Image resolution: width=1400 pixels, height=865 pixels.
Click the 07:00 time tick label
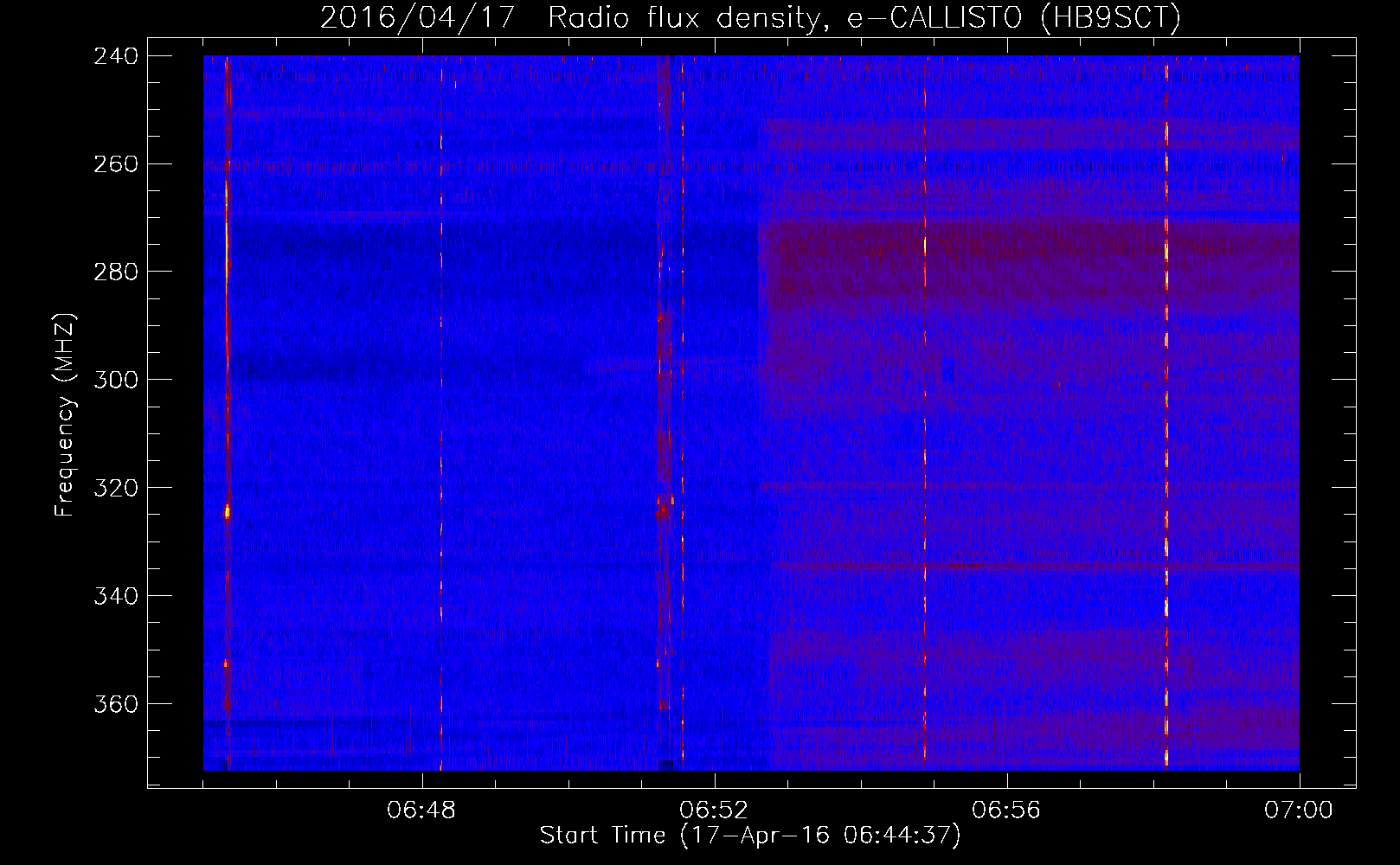coord(1299,811)
